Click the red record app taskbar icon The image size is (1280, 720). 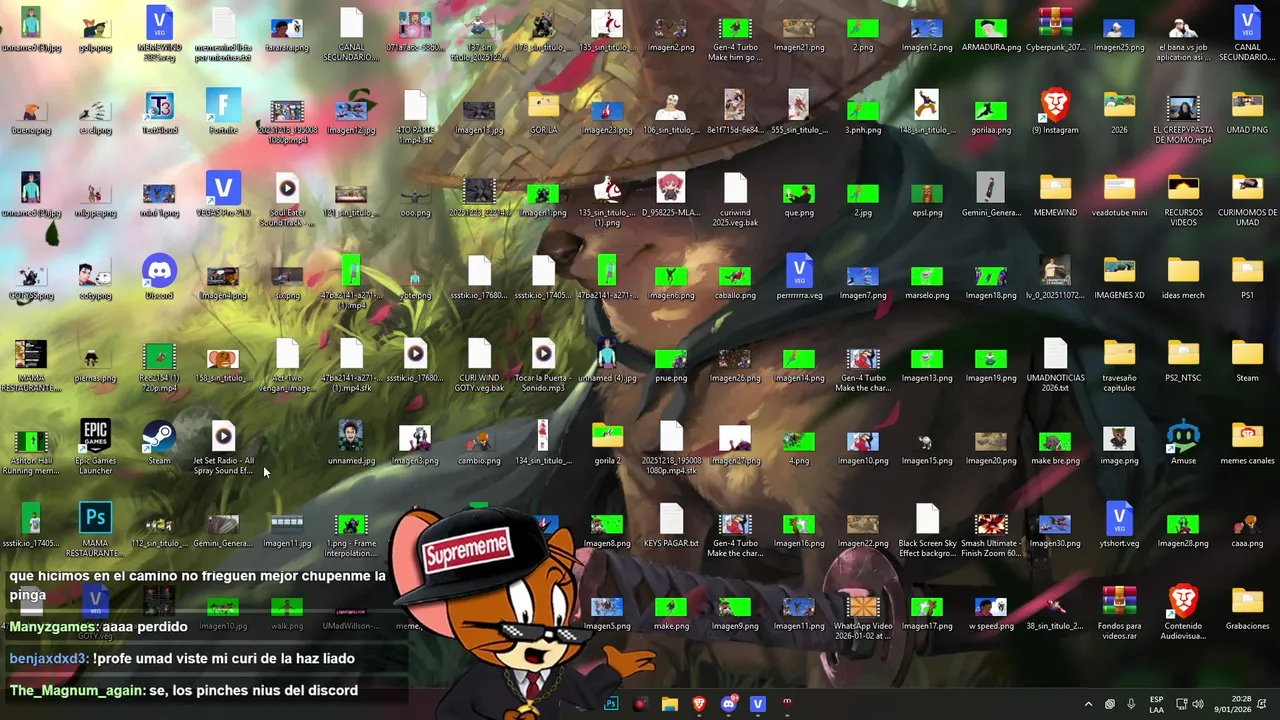pyautogui.click(x=640, y=704)
